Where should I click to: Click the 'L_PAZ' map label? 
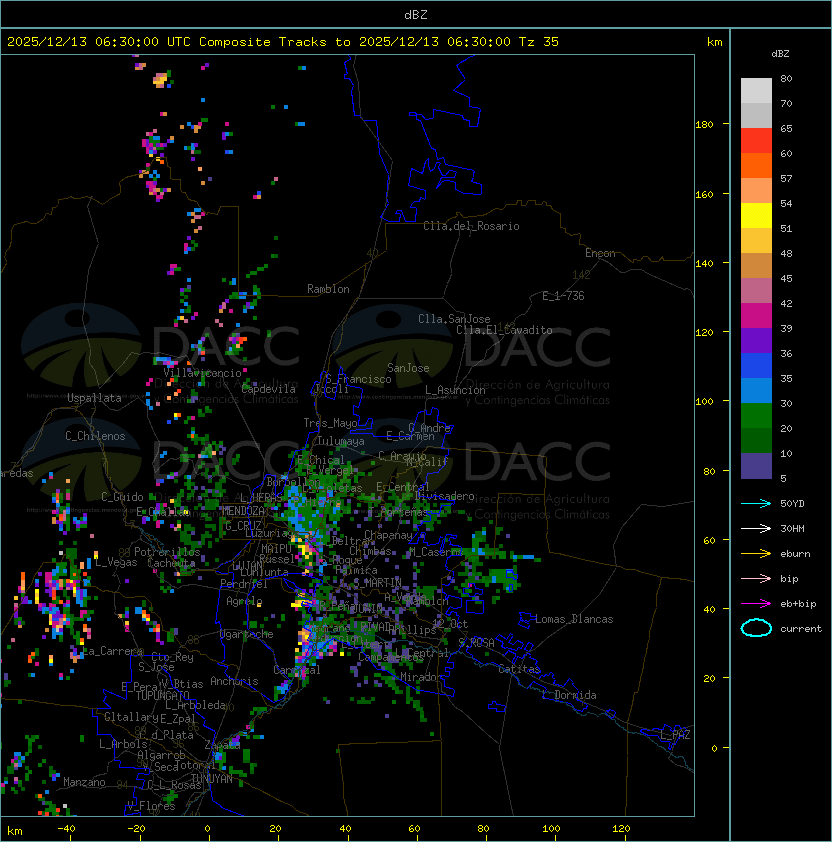pyautogui.click(x=675, y=735)
